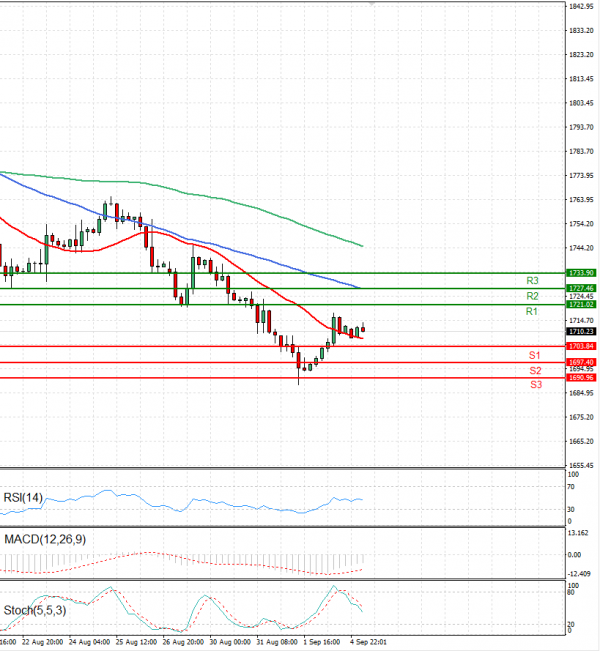Click the chart shift triangle marker at top
Screen dimensions: 600x651
[x=372, y=4]
